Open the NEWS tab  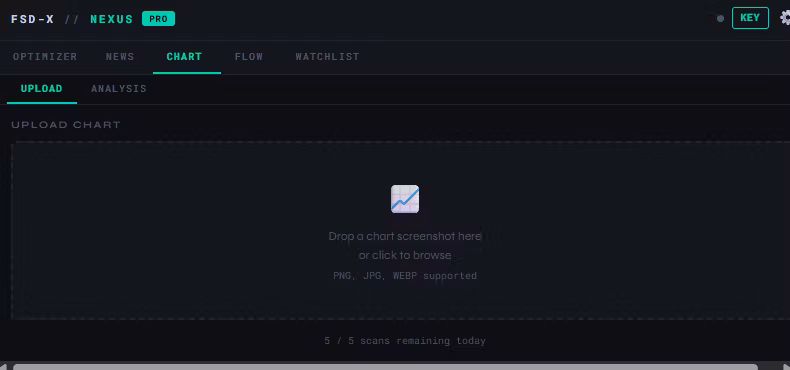point(120,56)
